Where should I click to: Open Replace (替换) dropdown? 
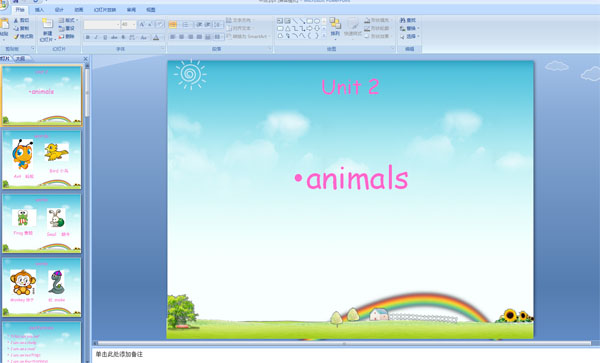pos(409,28)
